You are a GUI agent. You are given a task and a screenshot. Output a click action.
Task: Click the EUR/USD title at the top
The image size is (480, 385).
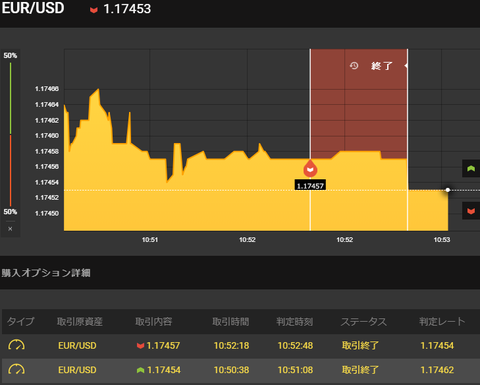click(x=33, y=8)
